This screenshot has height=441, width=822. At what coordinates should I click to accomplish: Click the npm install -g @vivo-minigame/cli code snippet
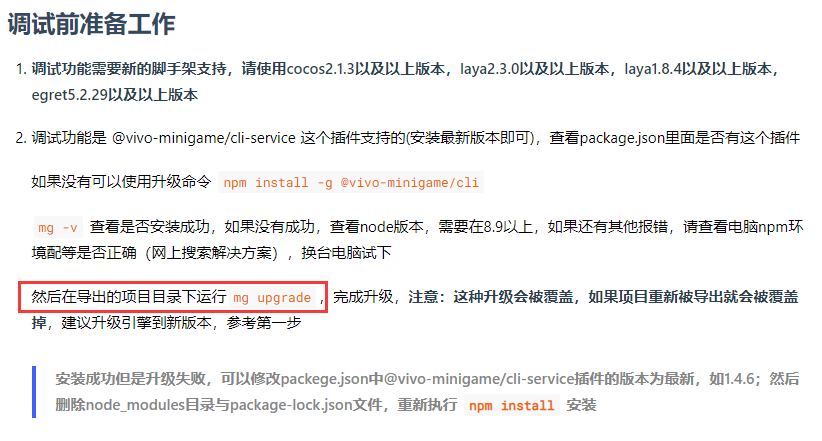click(x=351, y=182)
